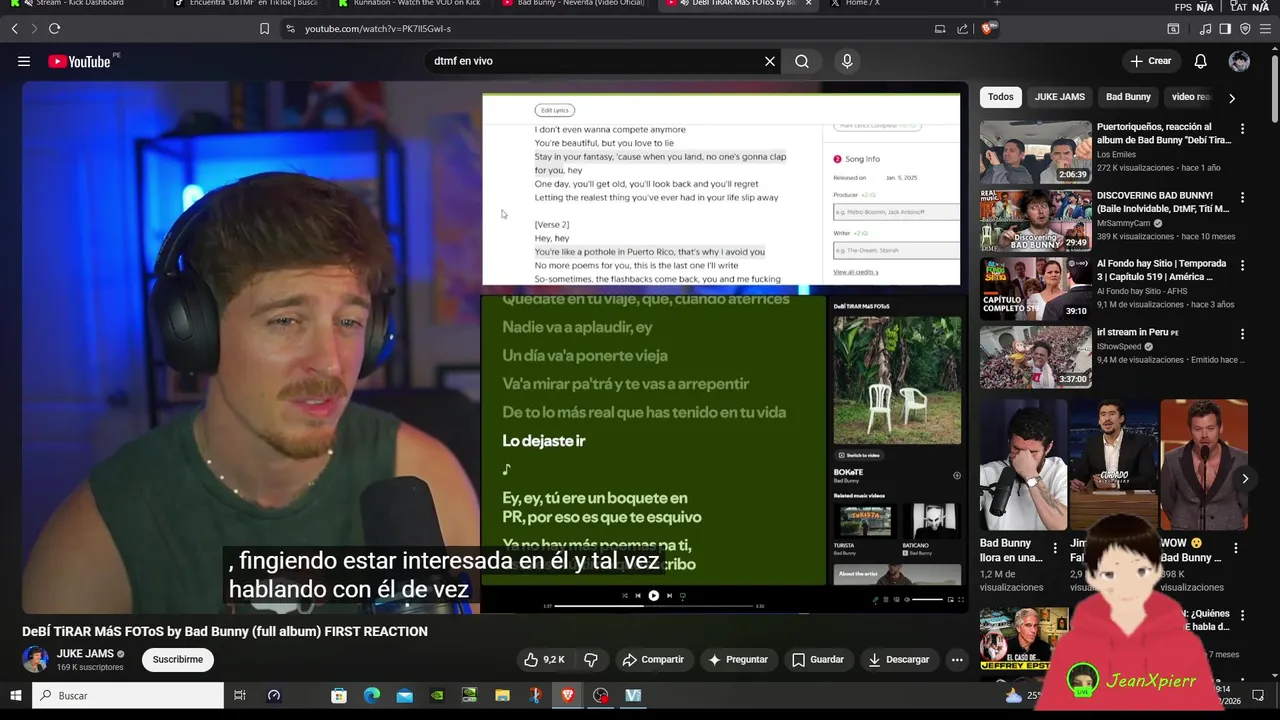Open Task View on the taskbar
The width and height of the screenshot is (1280, 720).
pyautogui.click(x=240, y=696)
